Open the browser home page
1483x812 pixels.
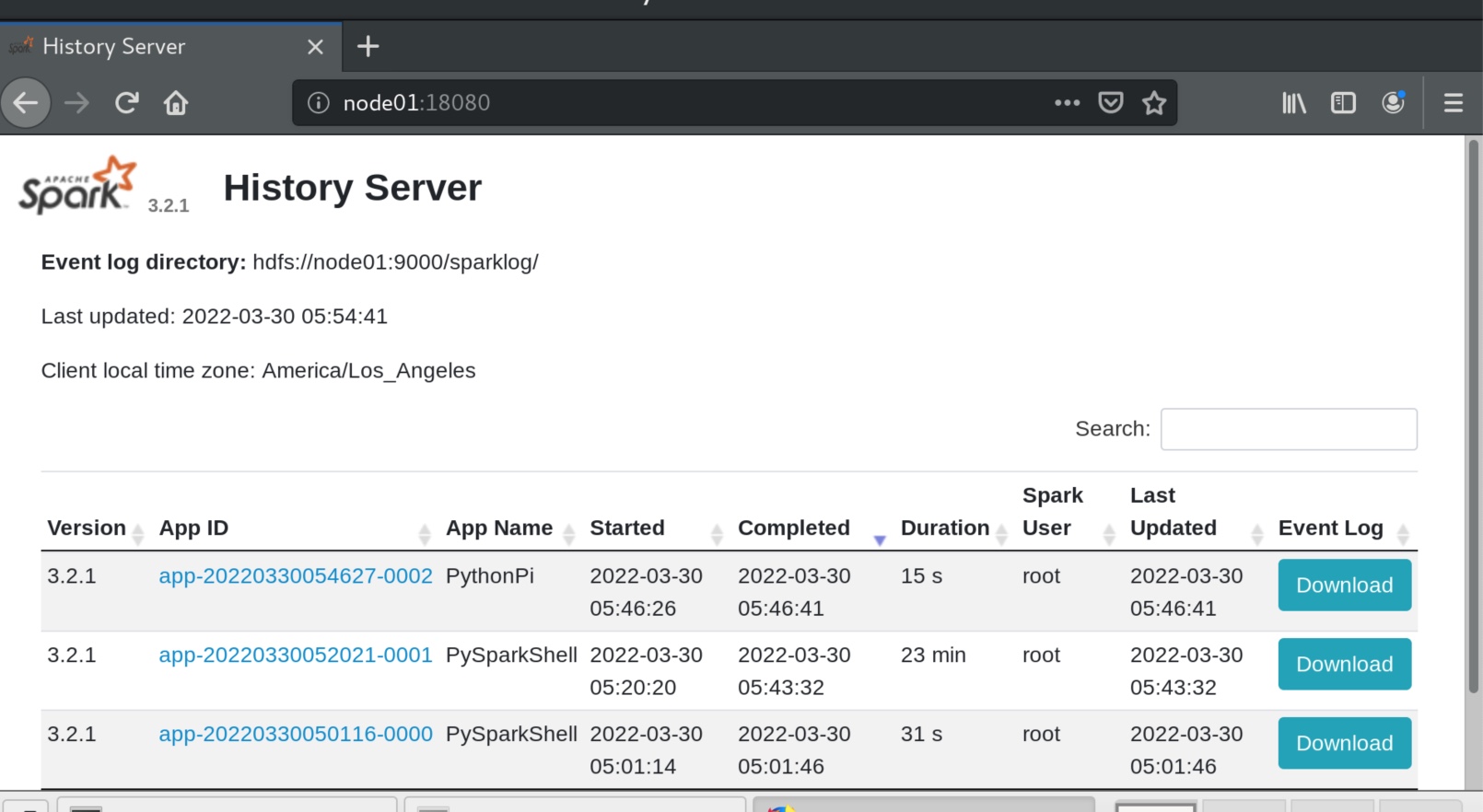point(176,102)
